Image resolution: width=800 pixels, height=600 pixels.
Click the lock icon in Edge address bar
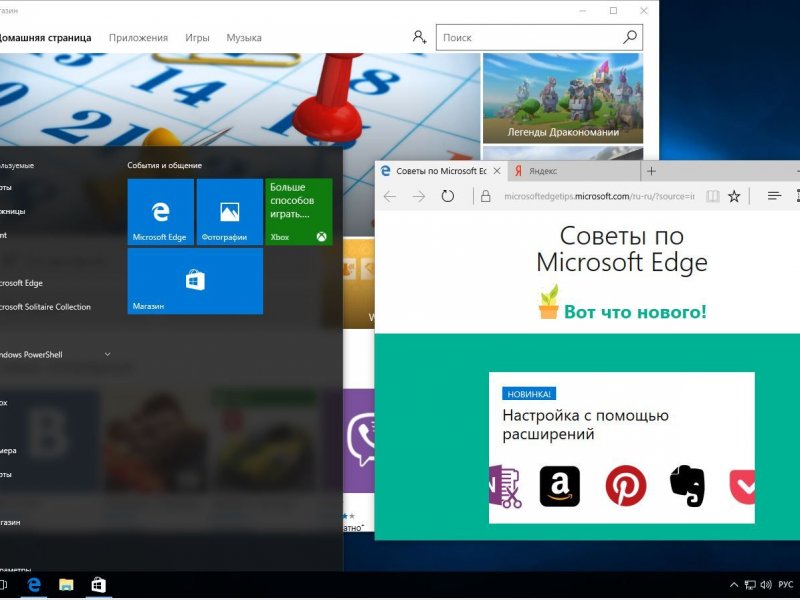coord(486,196)
